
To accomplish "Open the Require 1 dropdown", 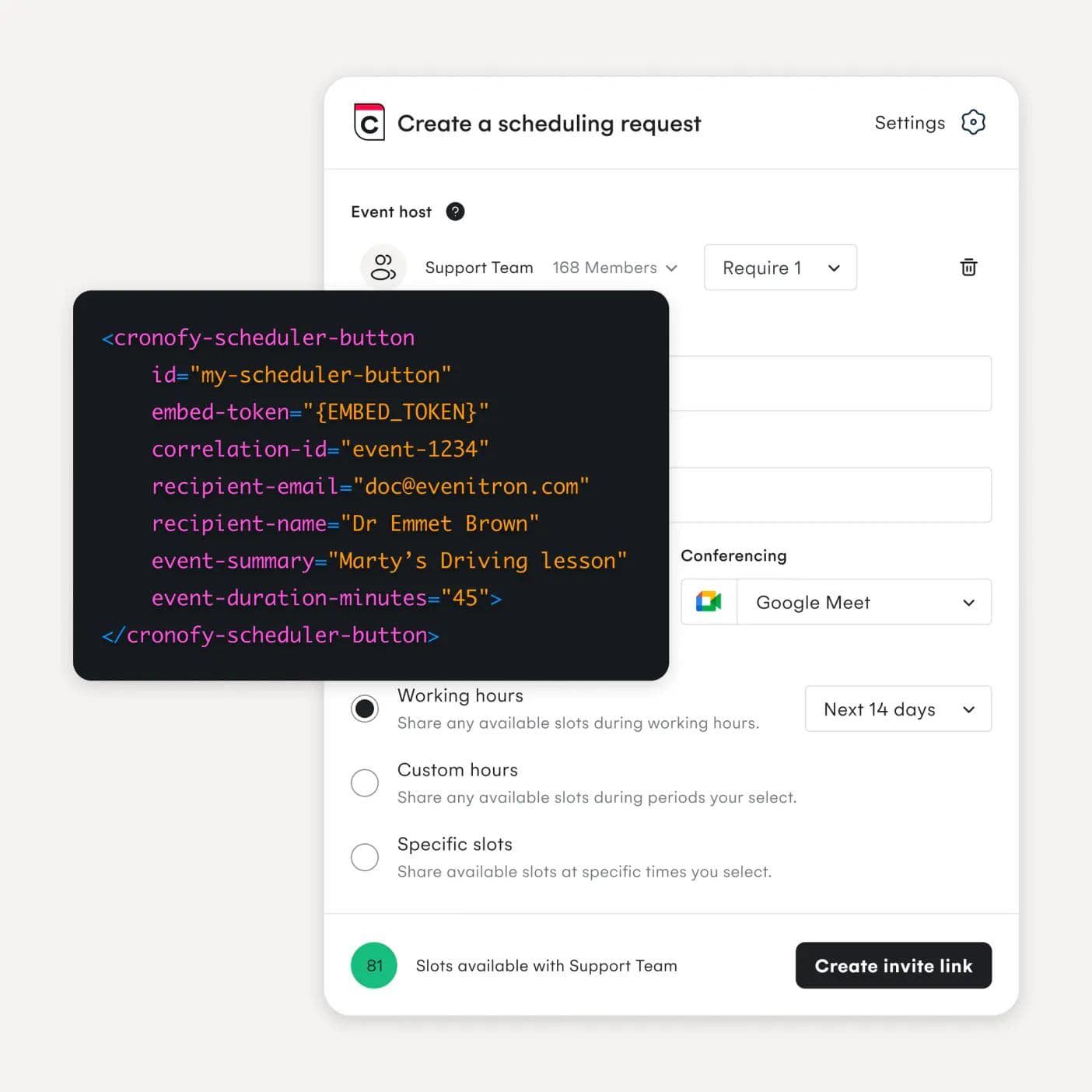I will [x=780, y=268].
